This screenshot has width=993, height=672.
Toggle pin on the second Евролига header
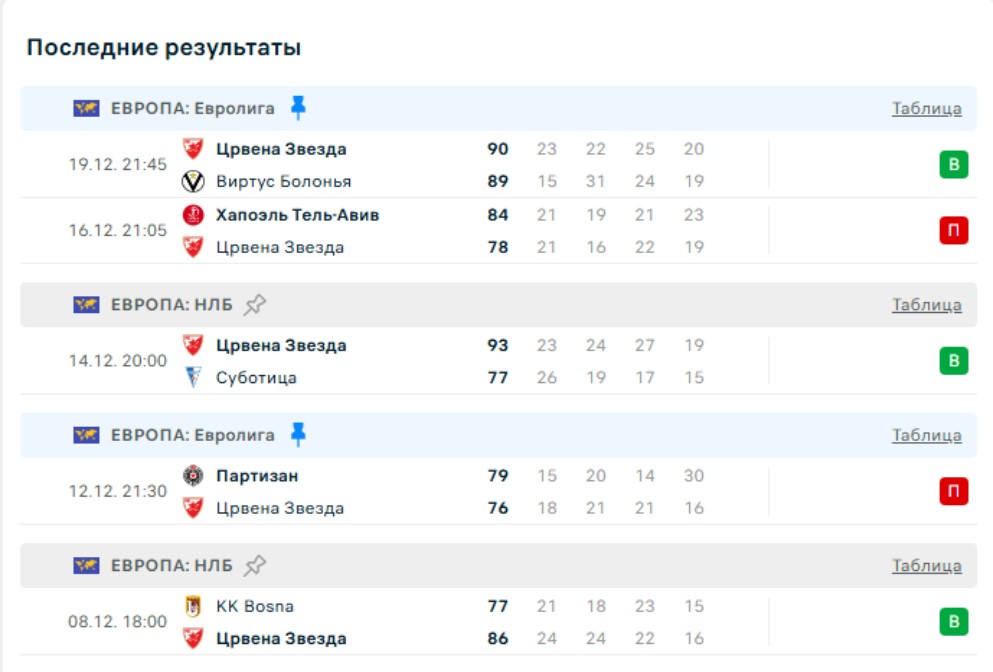(x=297, y=435)
